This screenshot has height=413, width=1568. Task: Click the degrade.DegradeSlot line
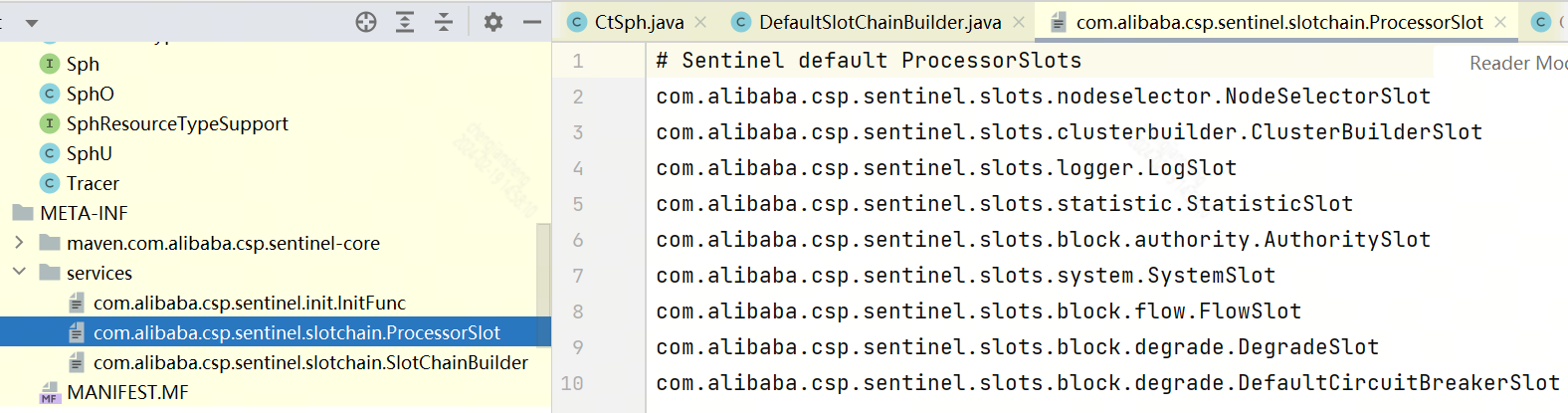click(x=1017, y=347)
